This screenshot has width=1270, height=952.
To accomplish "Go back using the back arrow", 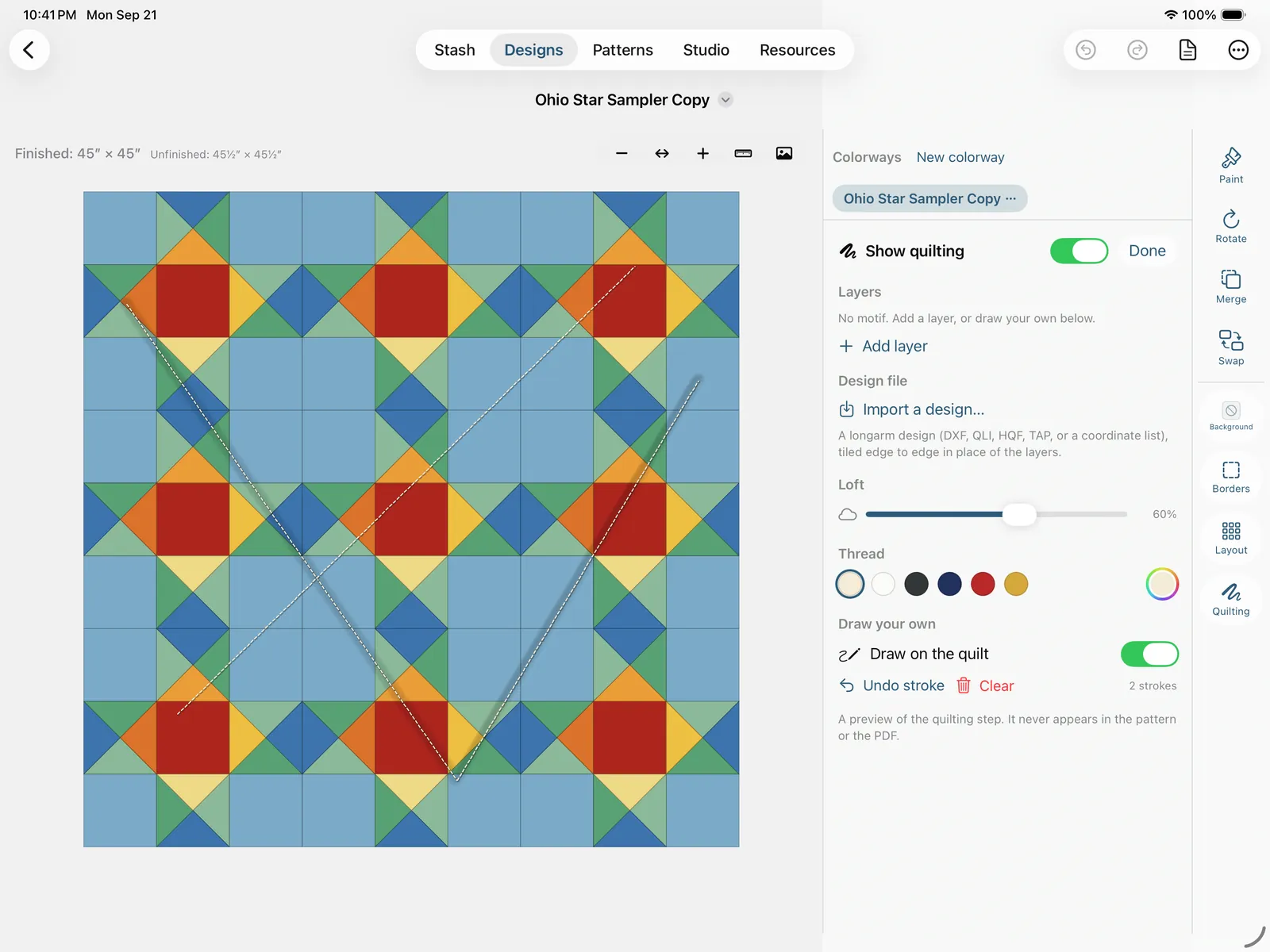I will [x=29, y=50].
